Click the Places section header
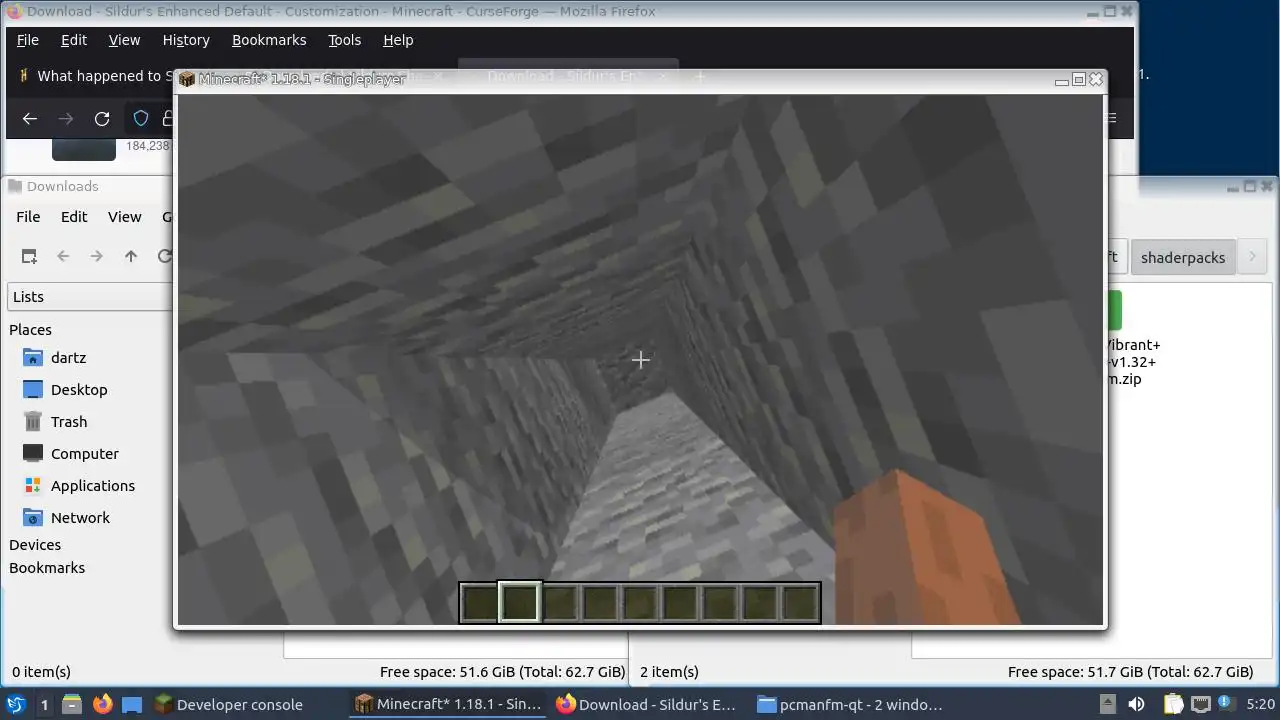Viewport: 1280px width, 720px height. click(x=30, y=330)
